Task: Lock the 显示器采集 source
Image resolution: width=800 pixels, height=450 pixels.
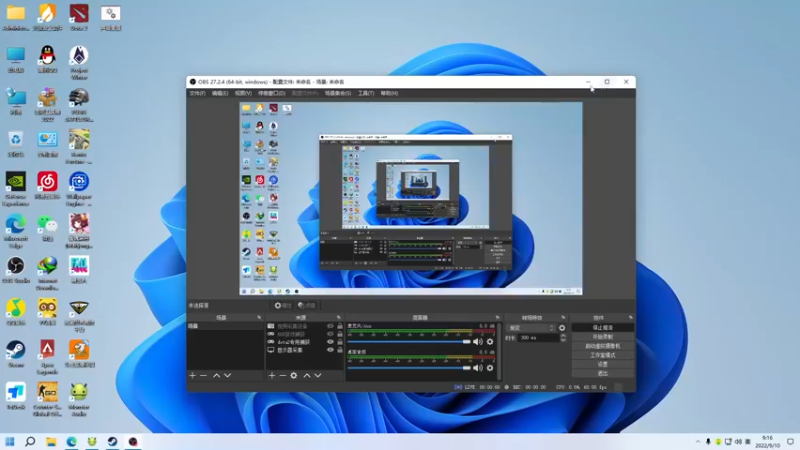Action: pyautogui.click(x=340, y=350)
